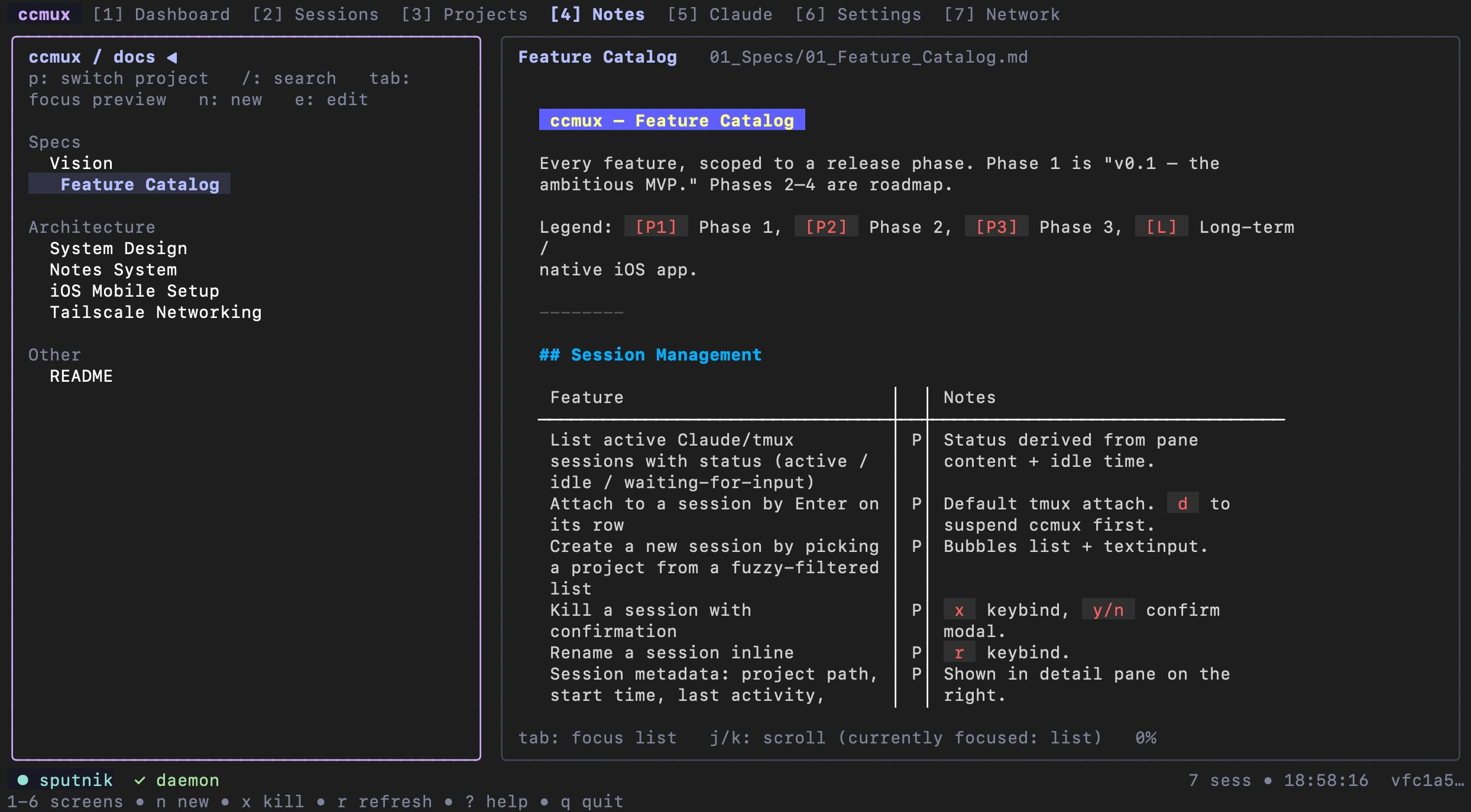Image resolution: width=1471 pixels, height=812 pixels.
Task: Click the '? help' hint in bottom bar
Action: tap(497, 801)
